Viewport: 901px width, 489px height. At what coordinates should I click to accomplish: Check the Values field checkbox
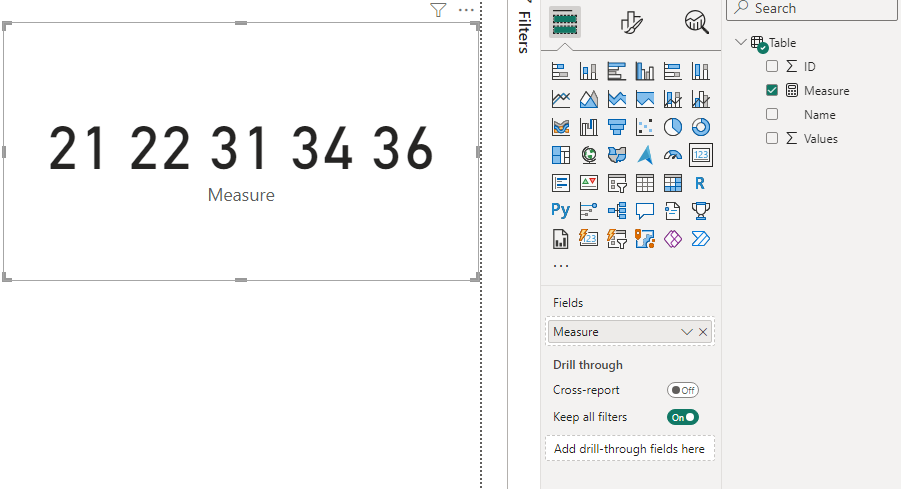pos(772,138)
